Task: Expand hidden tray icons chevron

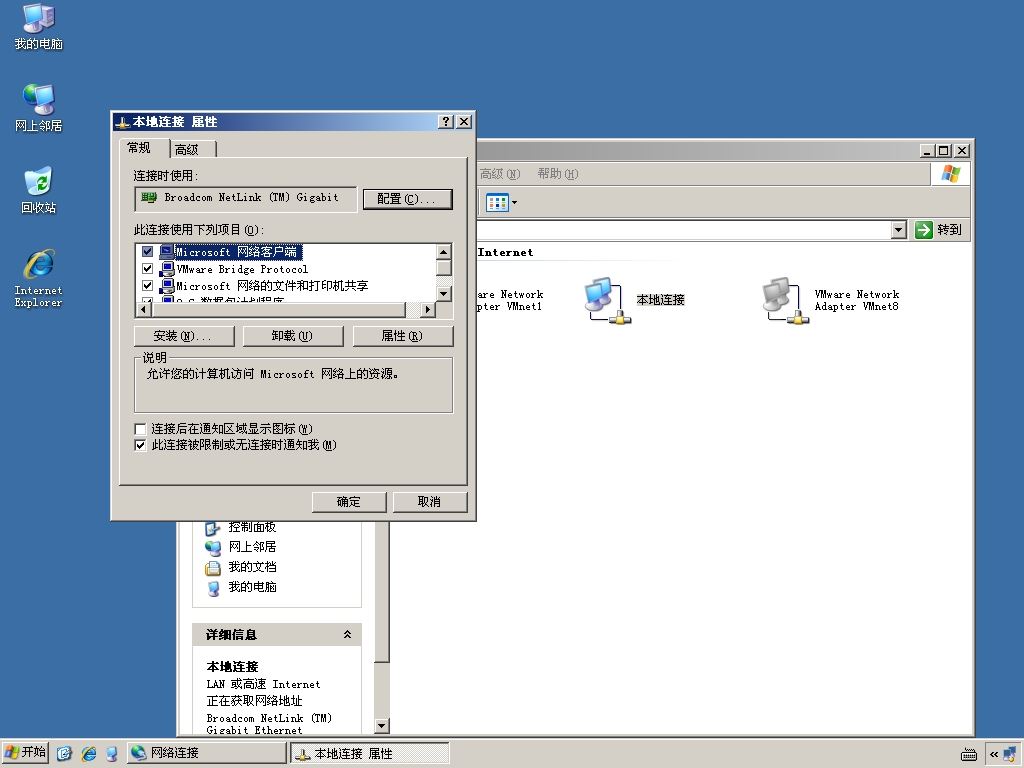Action: [993, 754]
